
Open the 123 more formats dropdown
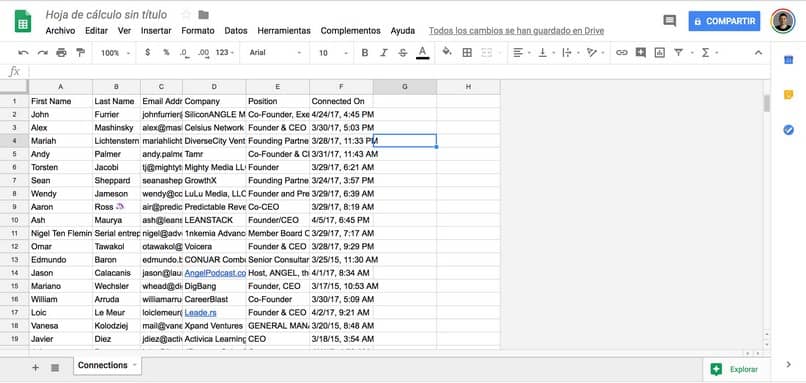[x=225, y=52]
